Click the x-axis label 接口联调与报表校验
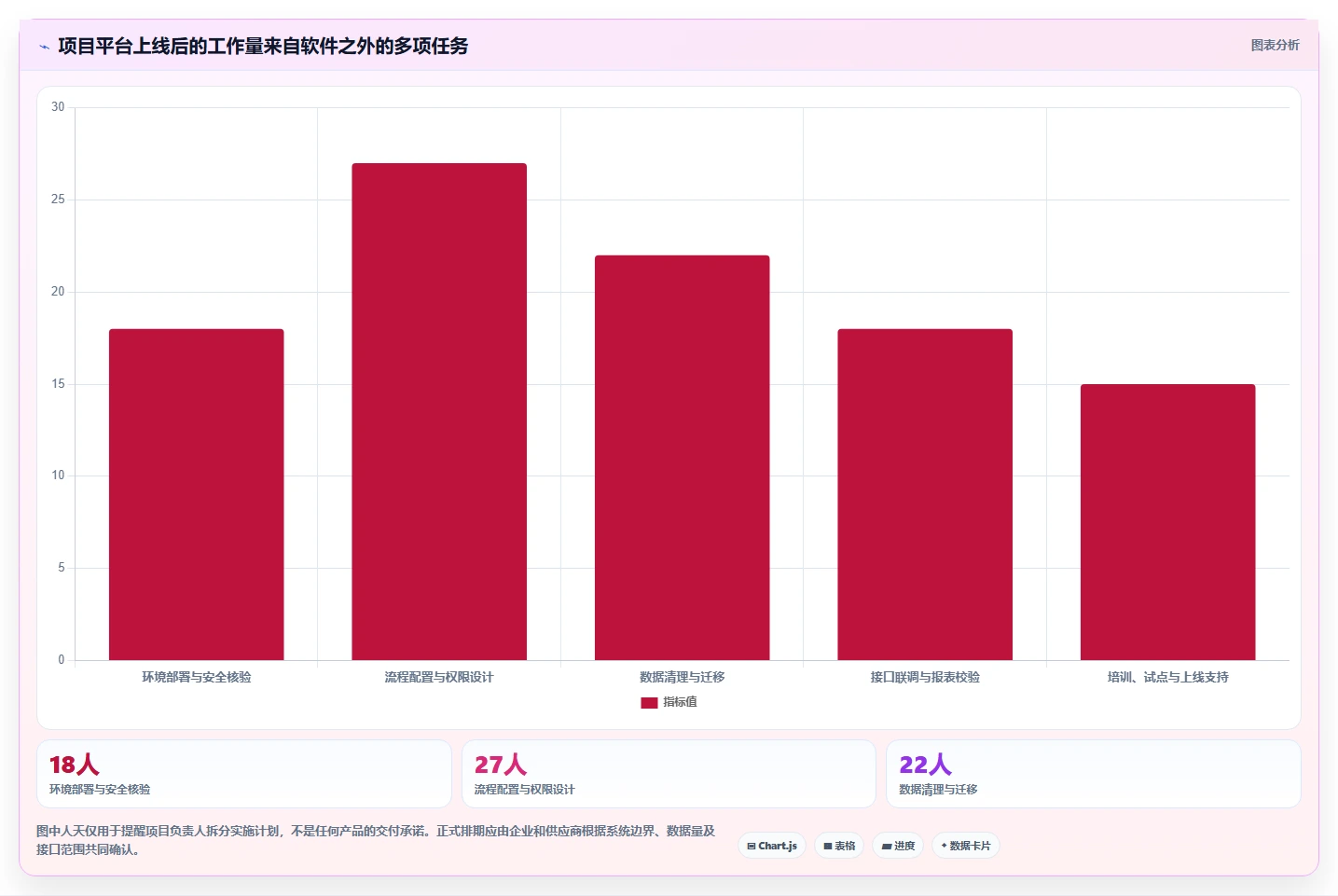 tap(925, 677)
